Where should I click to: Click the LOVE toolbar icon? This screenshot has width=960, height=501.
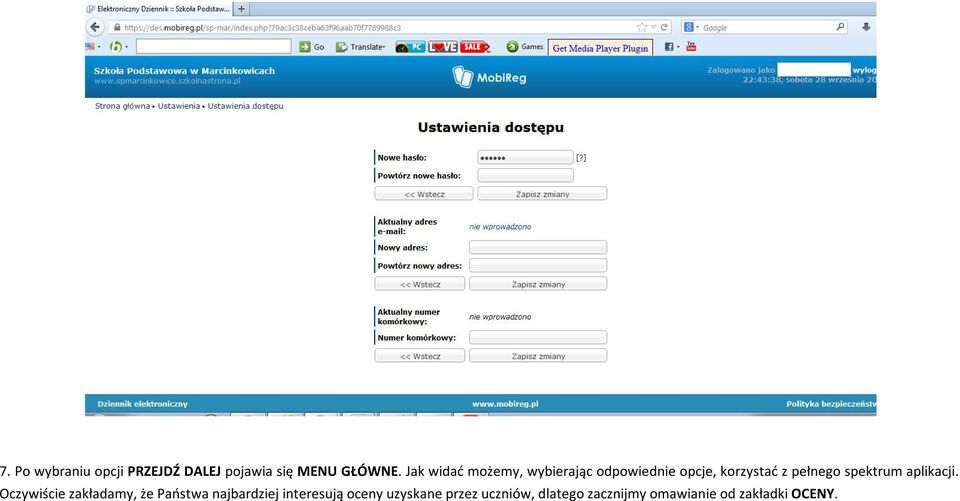tap(443, 47)
